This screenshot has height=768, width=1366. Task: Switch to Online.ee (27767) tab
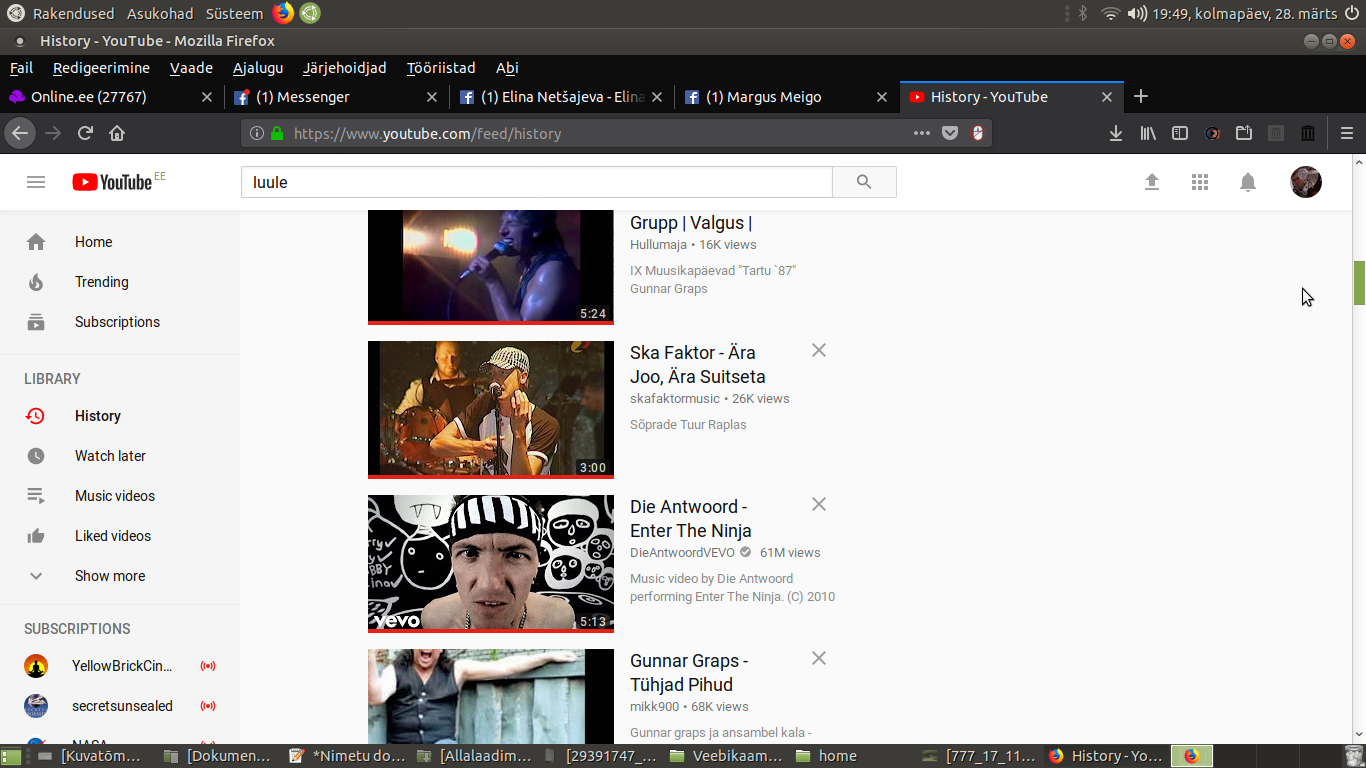click(x=111, y=97)
